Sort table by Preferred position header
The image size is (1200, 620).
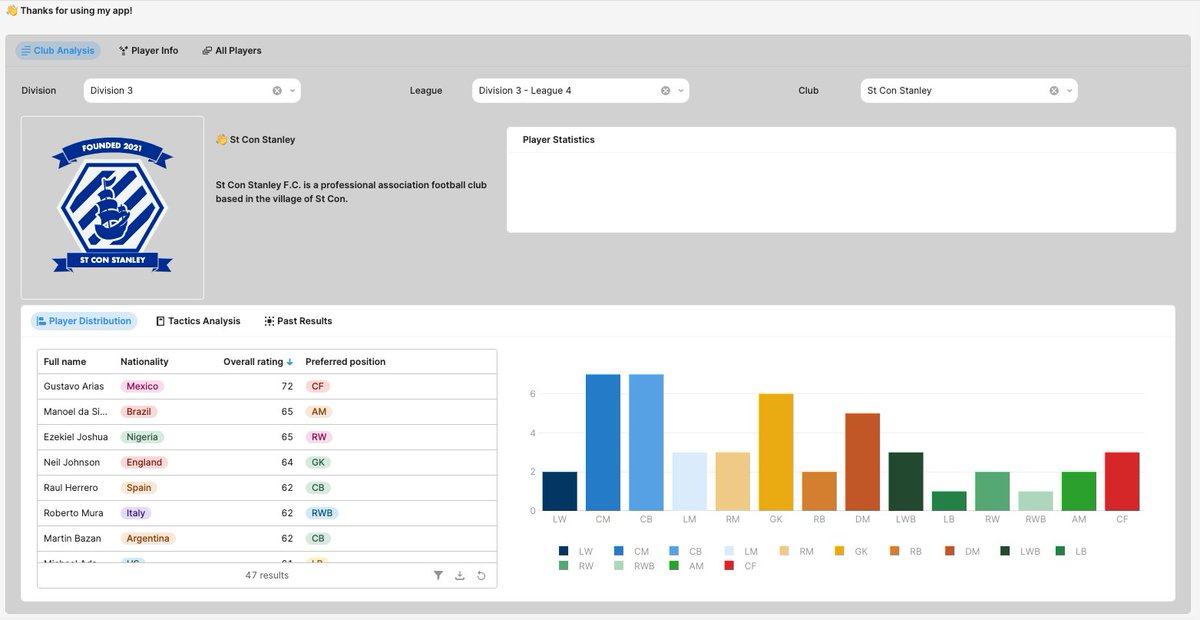345,362
